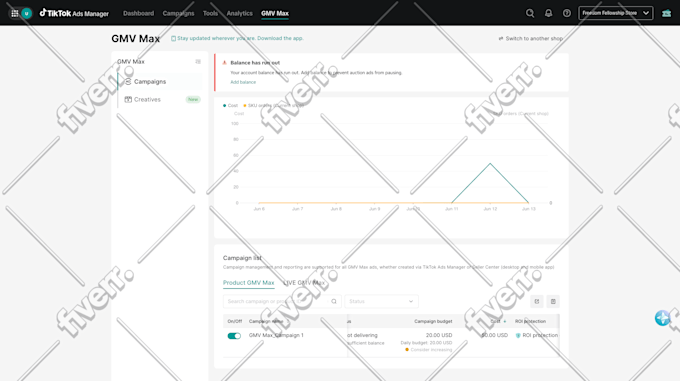Toggle the SKU orders legend in chart
Image resolution: width=680 pixels, height=381 pixels.
pyautogui.click(x=273, y=105)
